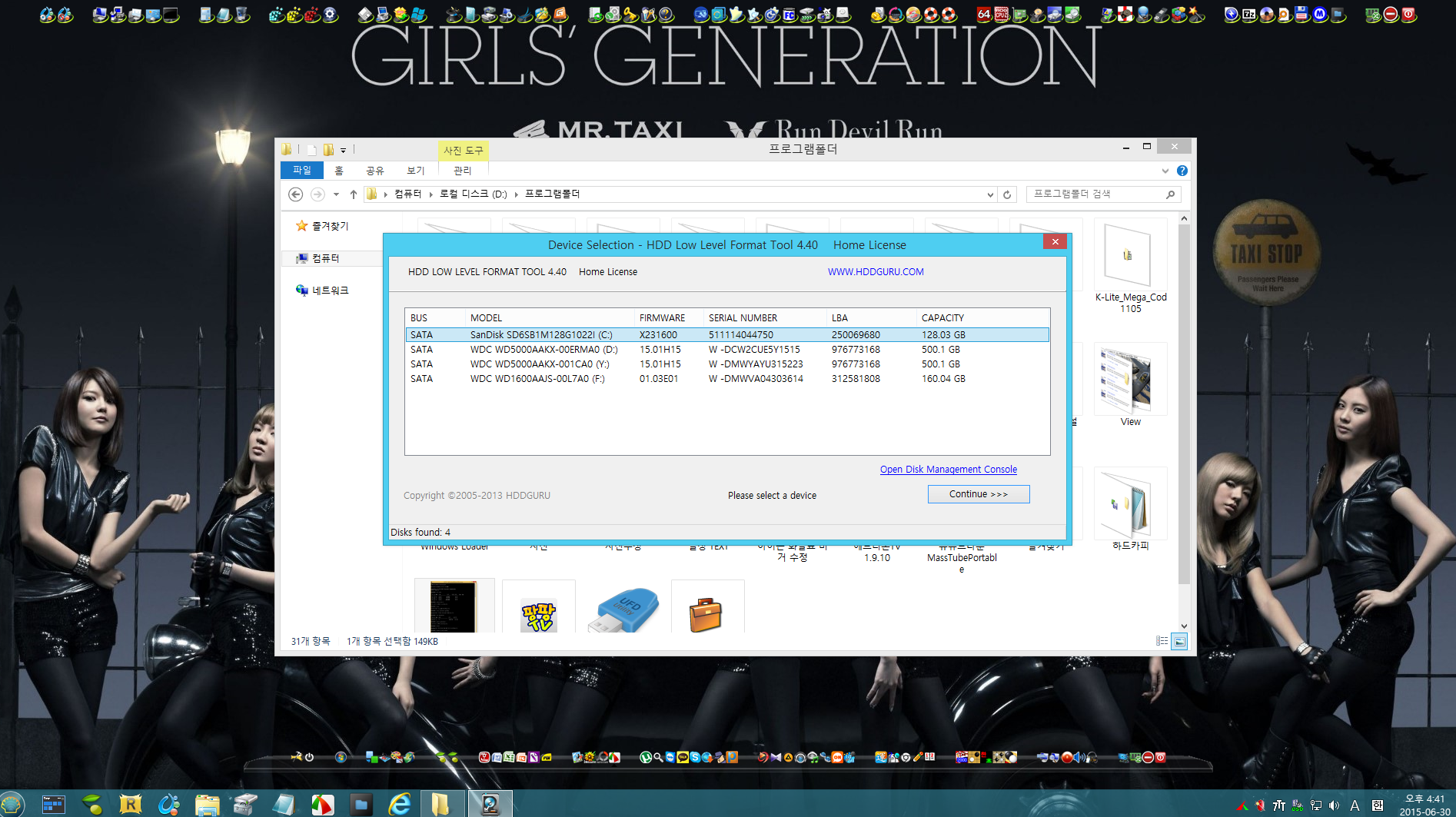Expand the arrow after 로컬 디스크 (D:) breadcrumb
This screenshot has width=1456, height=817.
tap(516, 194)
